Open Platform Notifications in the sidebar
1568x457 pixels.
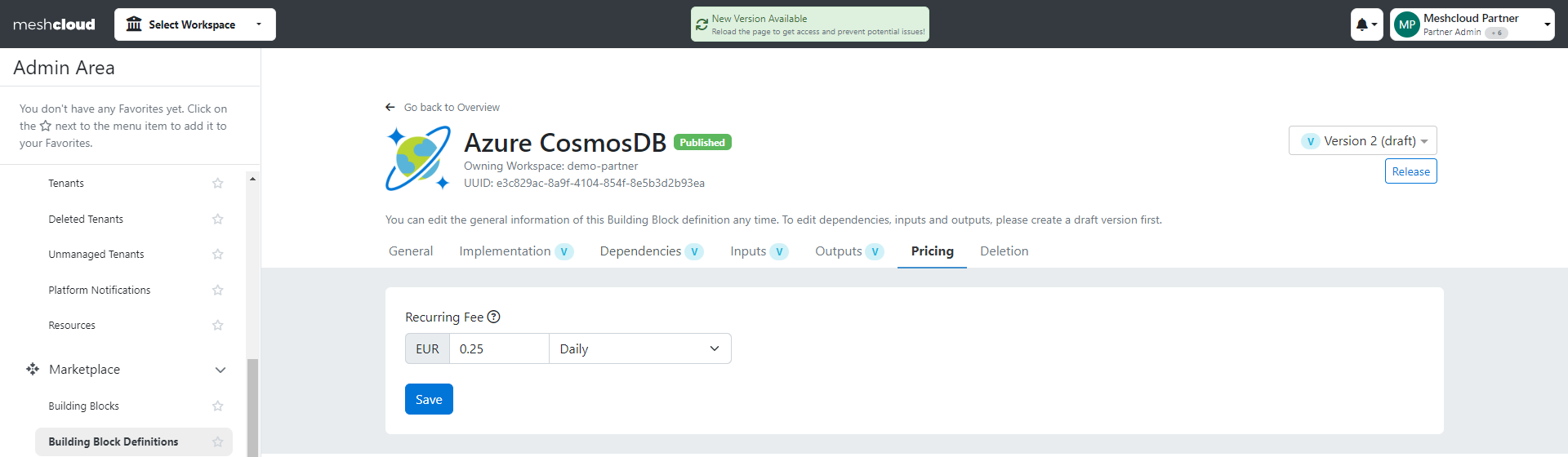(100, 291)
